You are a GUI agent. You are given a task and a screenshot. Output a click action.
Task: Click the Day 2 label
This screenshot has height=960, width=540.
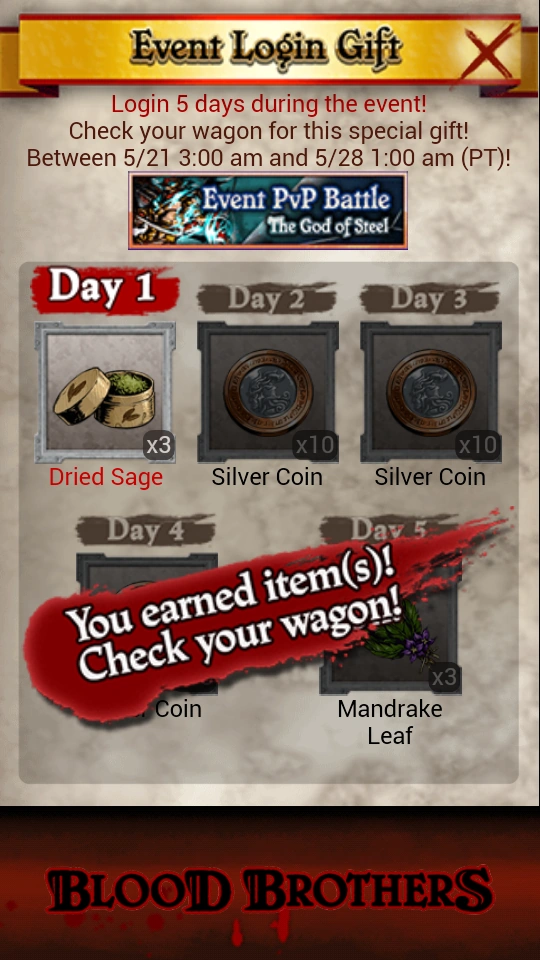tap(266, 299)
